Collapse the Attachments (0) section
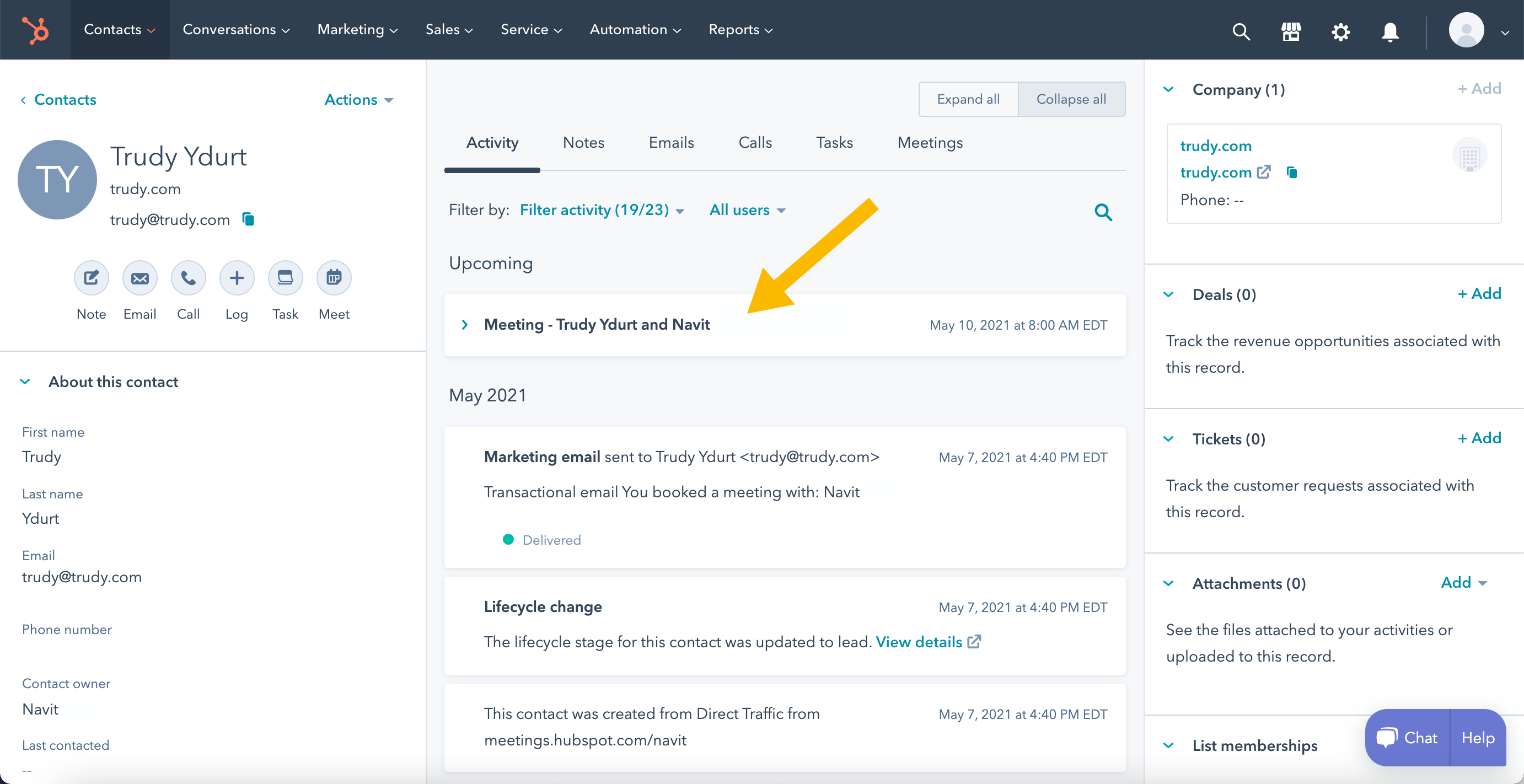The width and height of the screenshot is (1524, 784). [x=1168, y=583]
